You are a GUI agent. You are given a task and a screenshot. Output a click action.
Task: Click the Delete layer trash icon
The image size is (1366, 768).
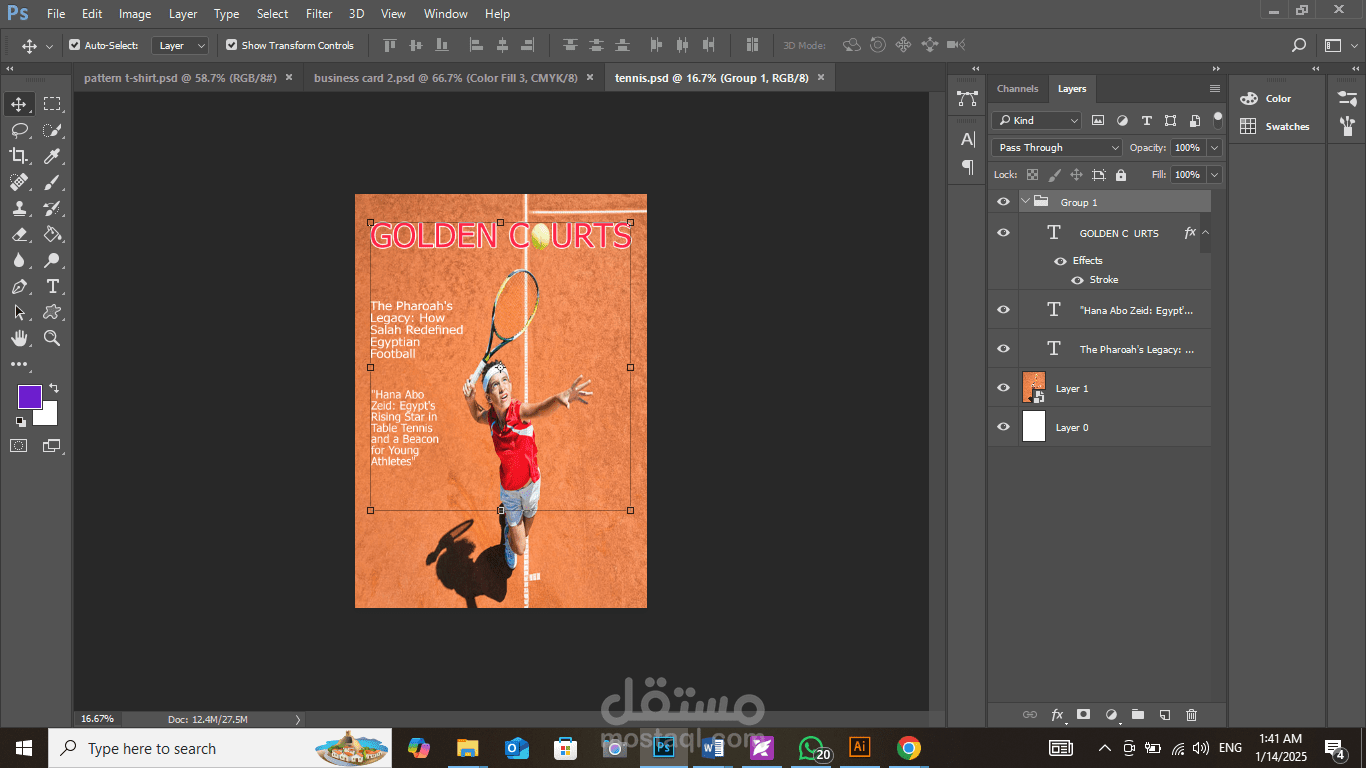(x=1191, y=715)
